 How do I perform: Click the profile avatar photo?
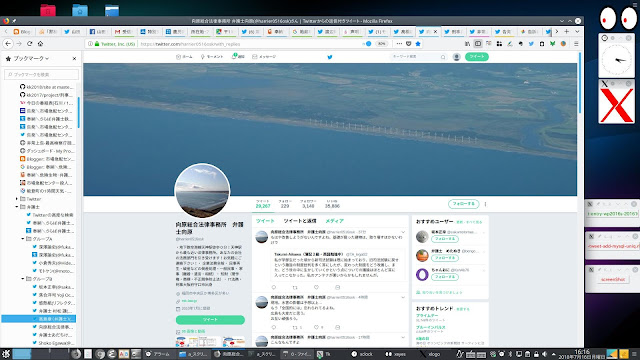tap(202, 191)
